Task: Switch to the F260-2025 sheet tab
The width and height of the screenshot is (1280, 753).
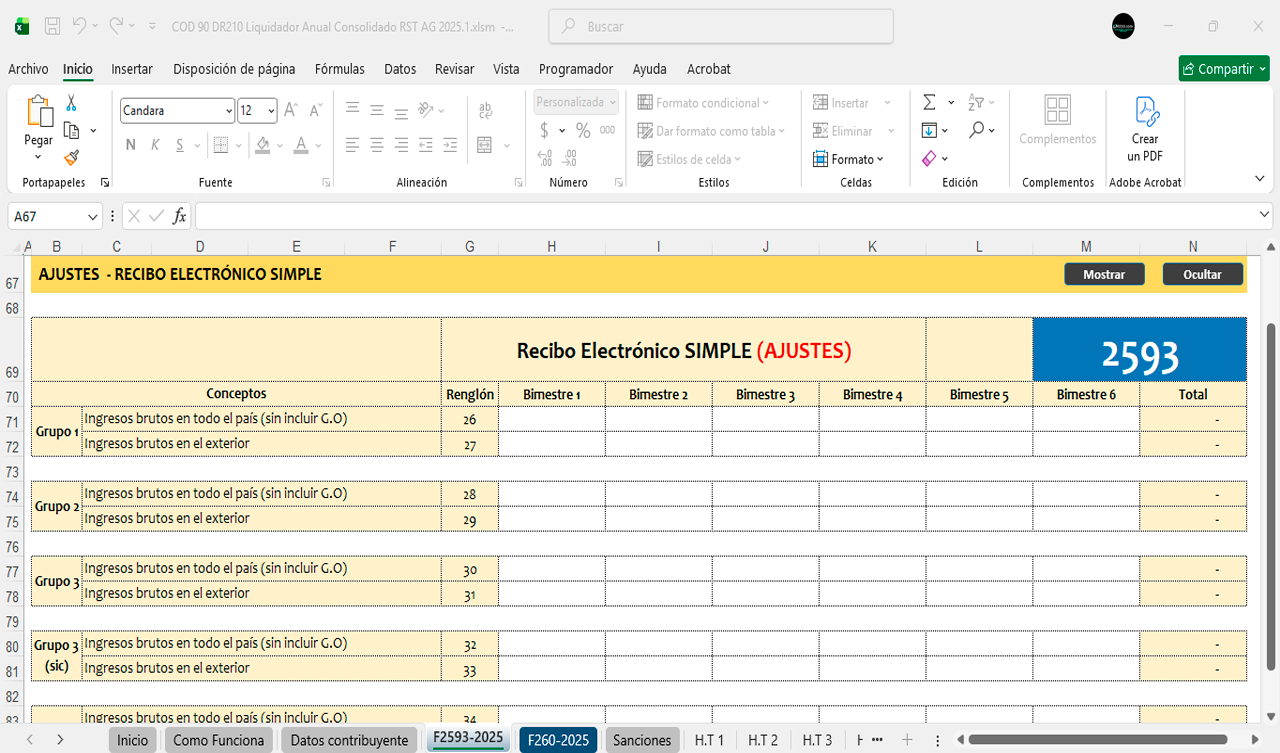Action: pyautogui.click(x=557, y=740)
